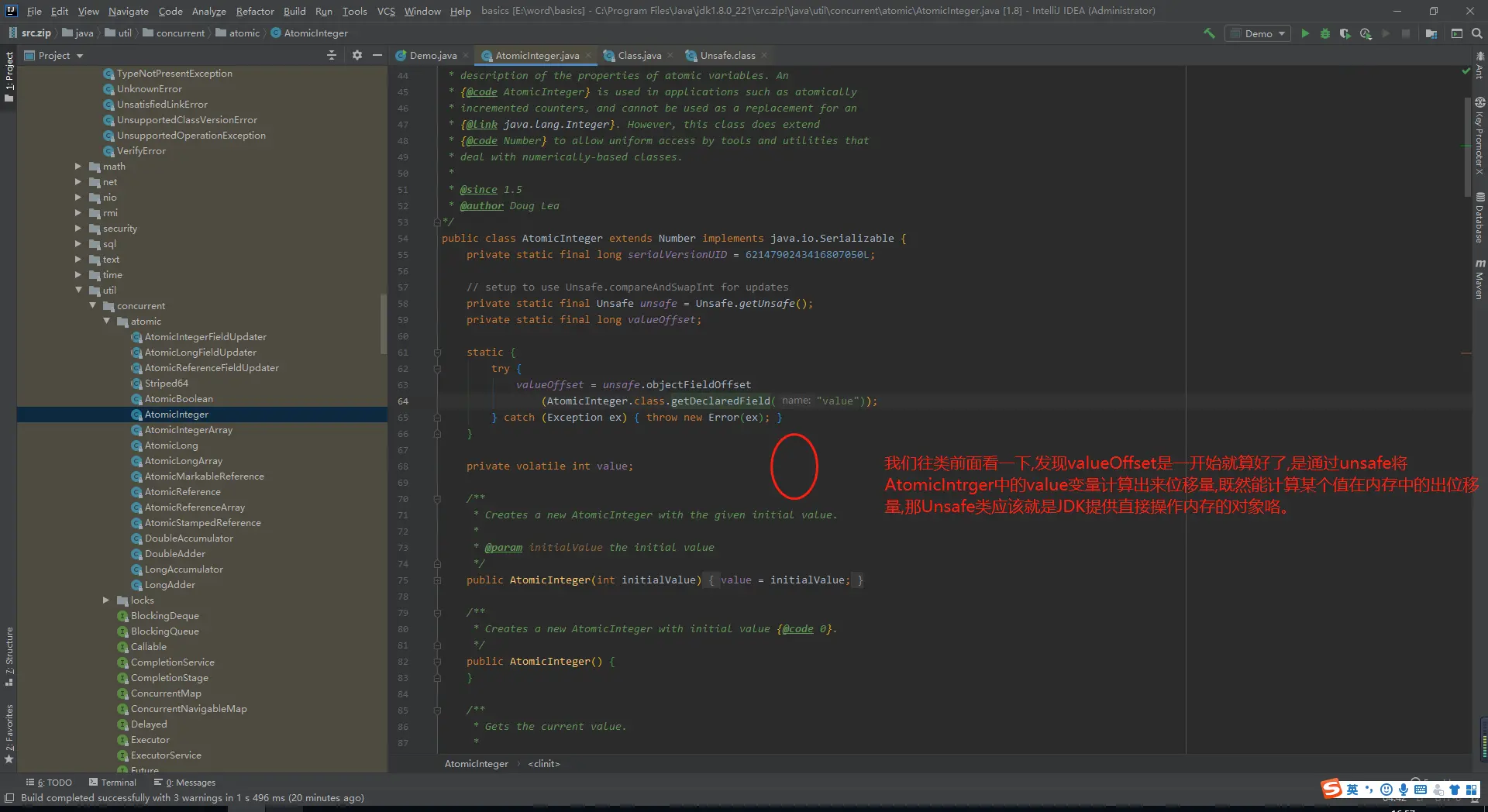Collapse the util package folder
Image resolution: width=1488 pixels, height=812 pixels.
[x=78, y=291]
